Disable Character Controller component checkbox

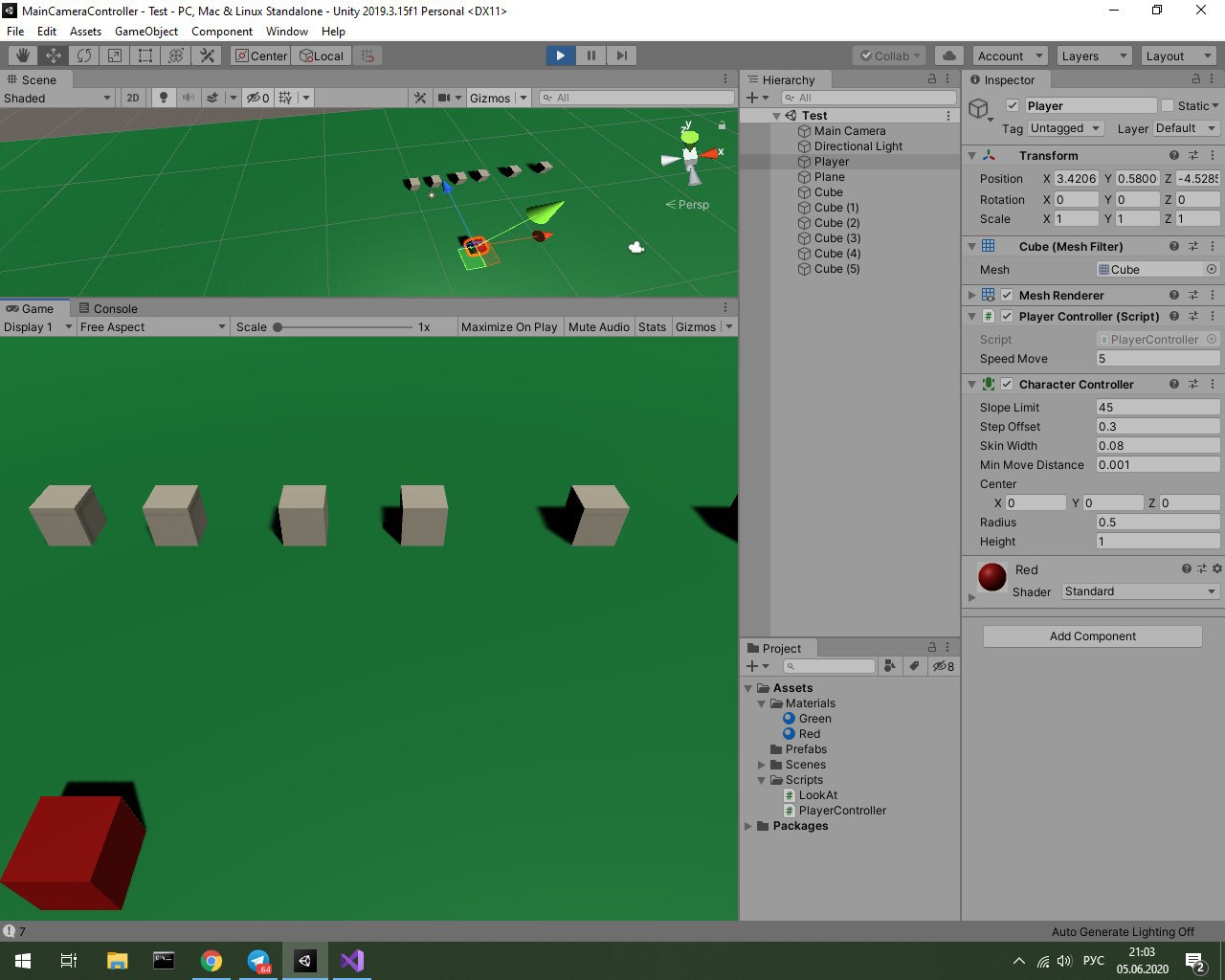(1007, 384)
